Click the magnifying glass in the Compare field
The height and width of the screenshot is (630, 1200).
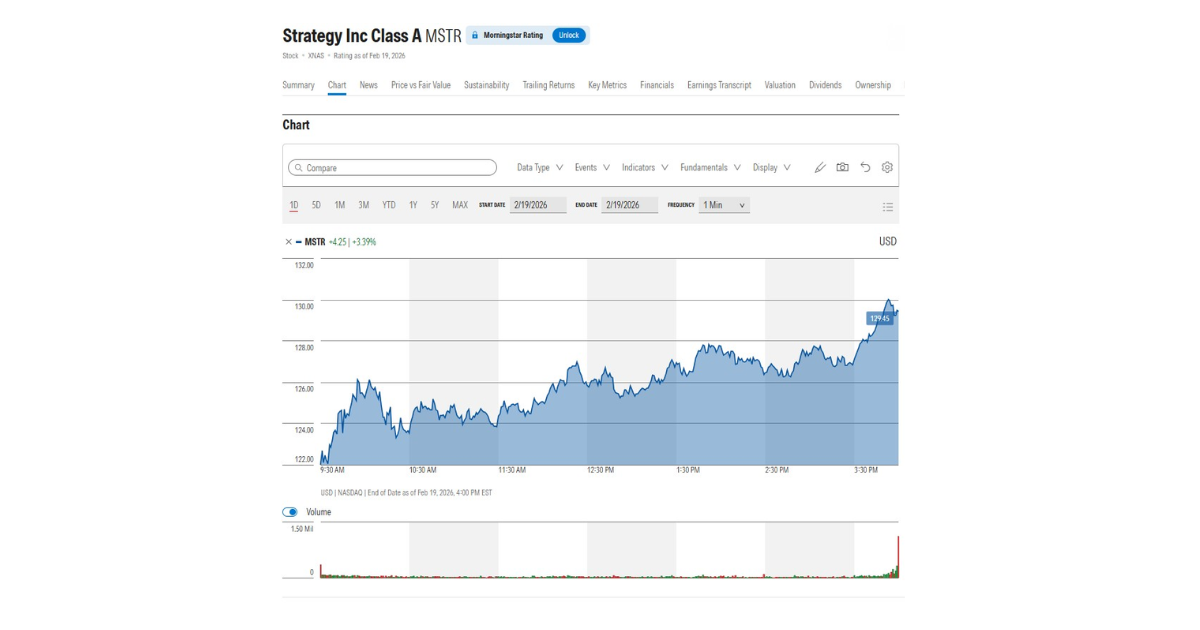[297, 167]
